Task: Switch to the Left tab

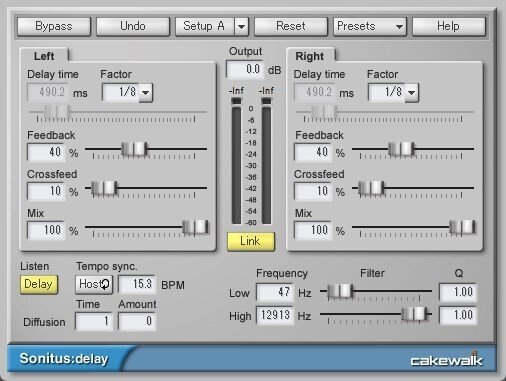Action: pyautogui.click(x=44, y=56)
